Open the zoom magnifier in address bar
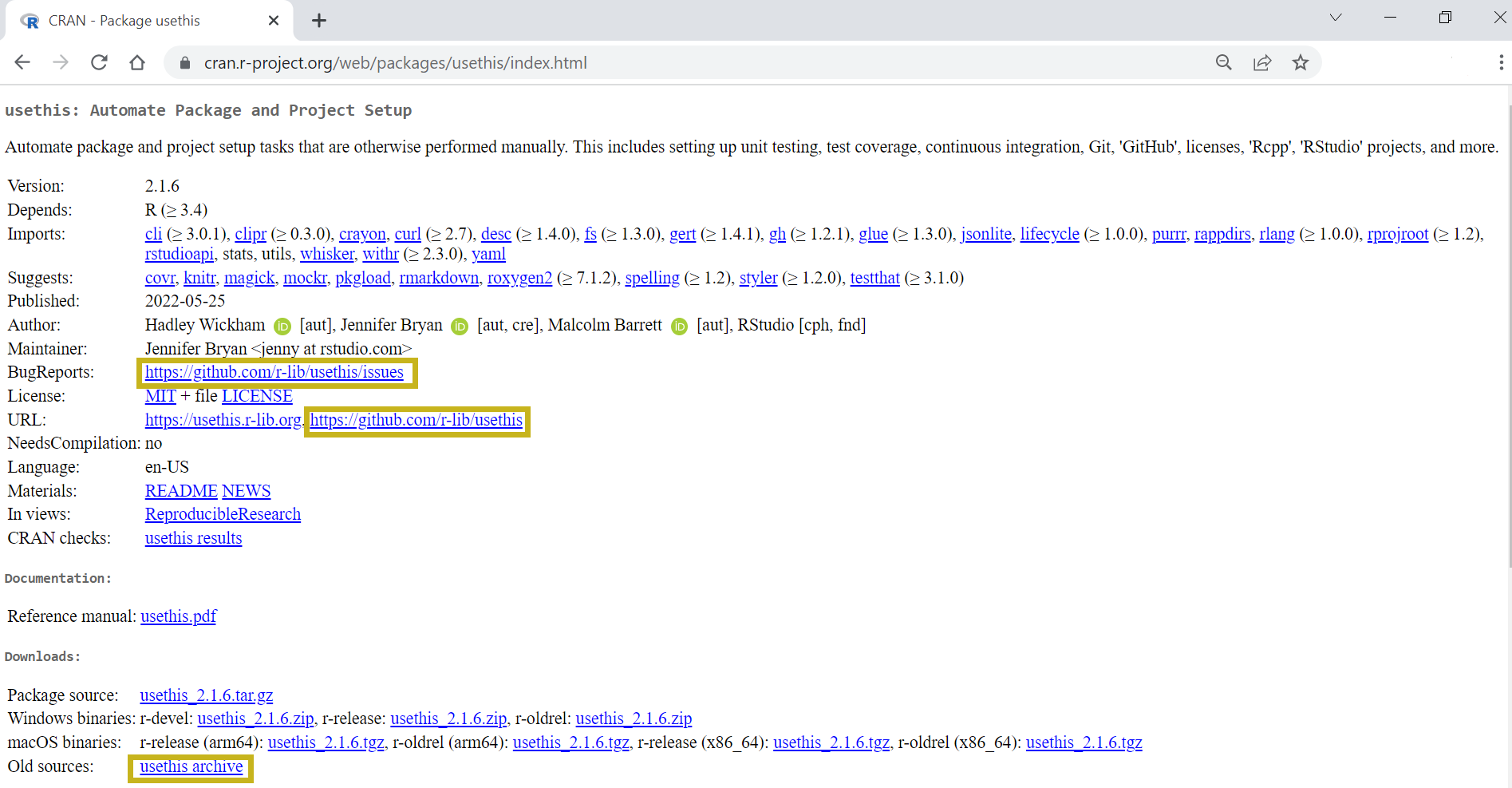Viewport: 1512px width, 788px height. click(x=1223, y=62)
